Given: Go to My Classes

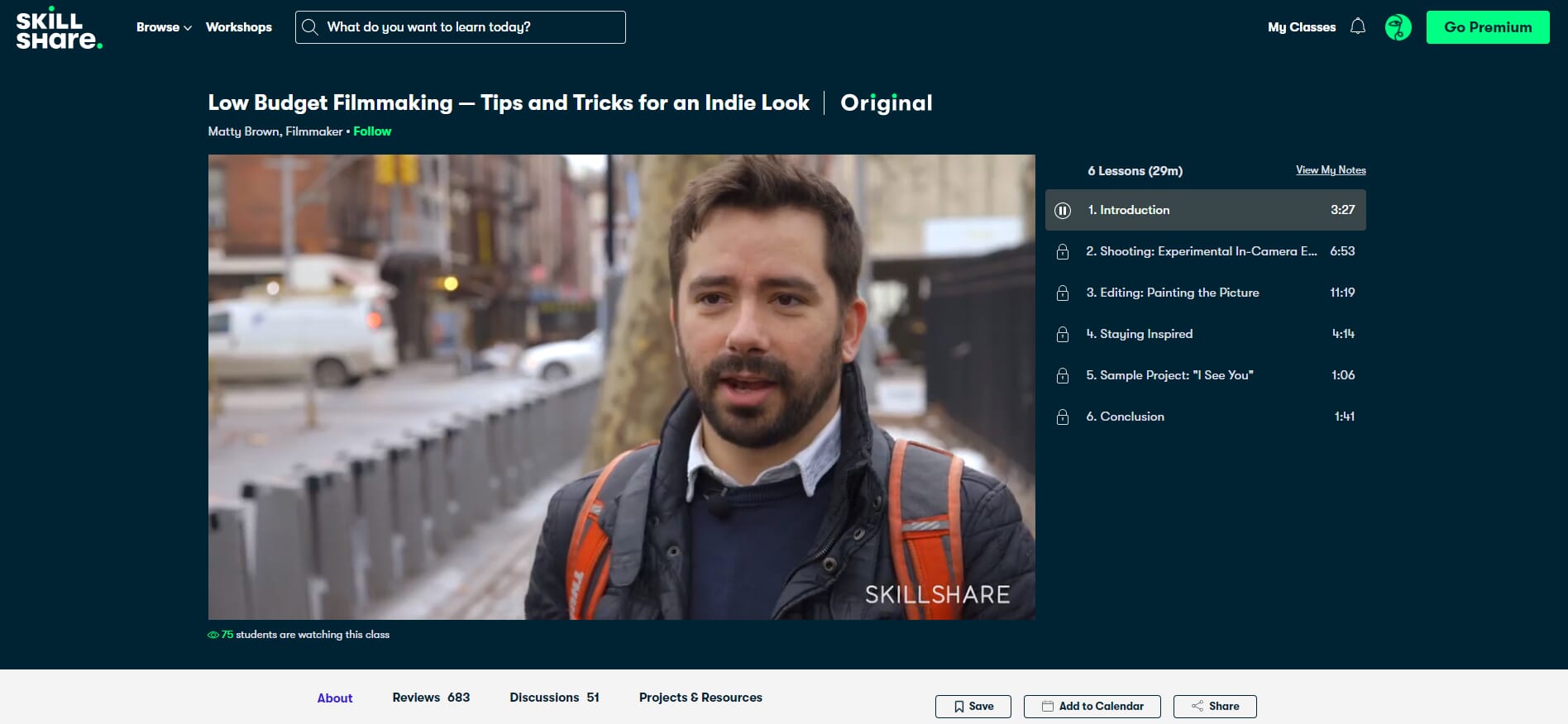Looking at the screenshot, I should pyautogui.click(x=1302, y=27).
